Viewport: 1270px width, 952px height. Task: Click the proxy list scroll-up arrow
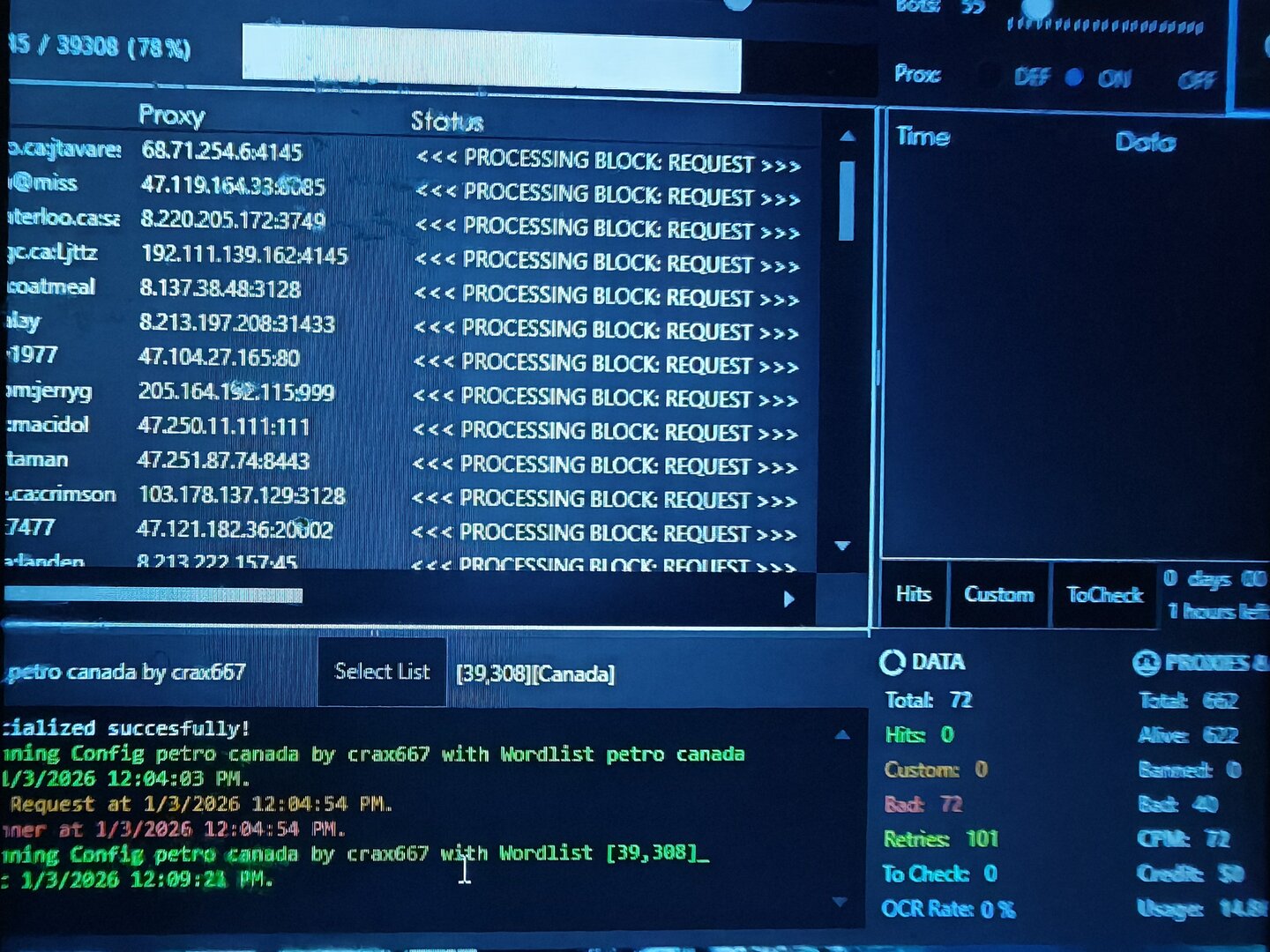click(x=848, y=137)
